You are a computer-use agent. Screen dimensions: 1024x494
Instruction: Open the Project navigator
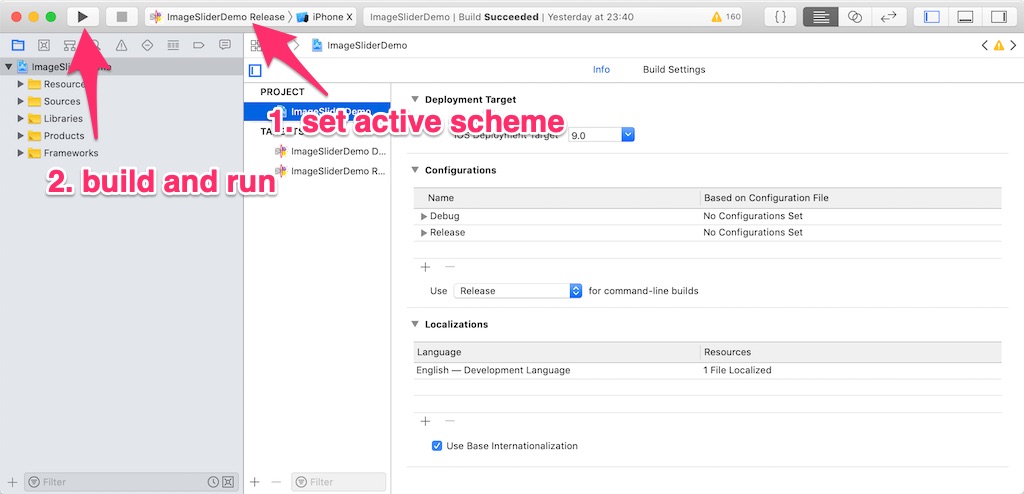[x=18, y=45]
